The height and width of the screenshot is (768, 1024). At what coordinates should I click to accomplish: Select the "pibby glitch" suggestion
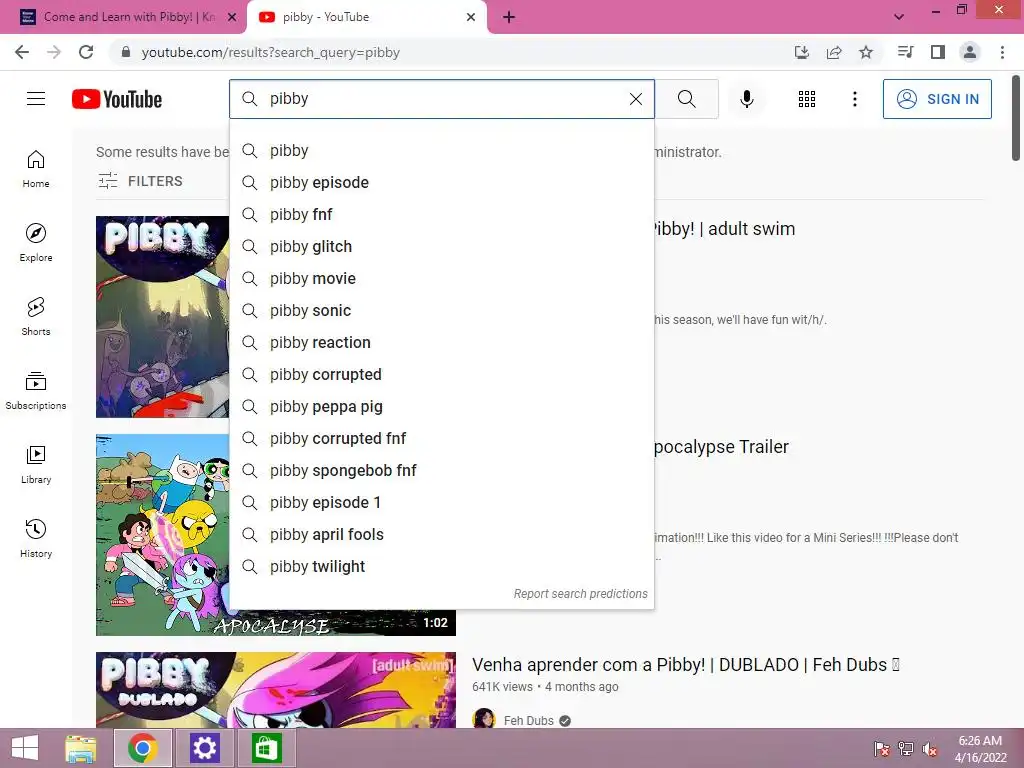tap(441, 247)
